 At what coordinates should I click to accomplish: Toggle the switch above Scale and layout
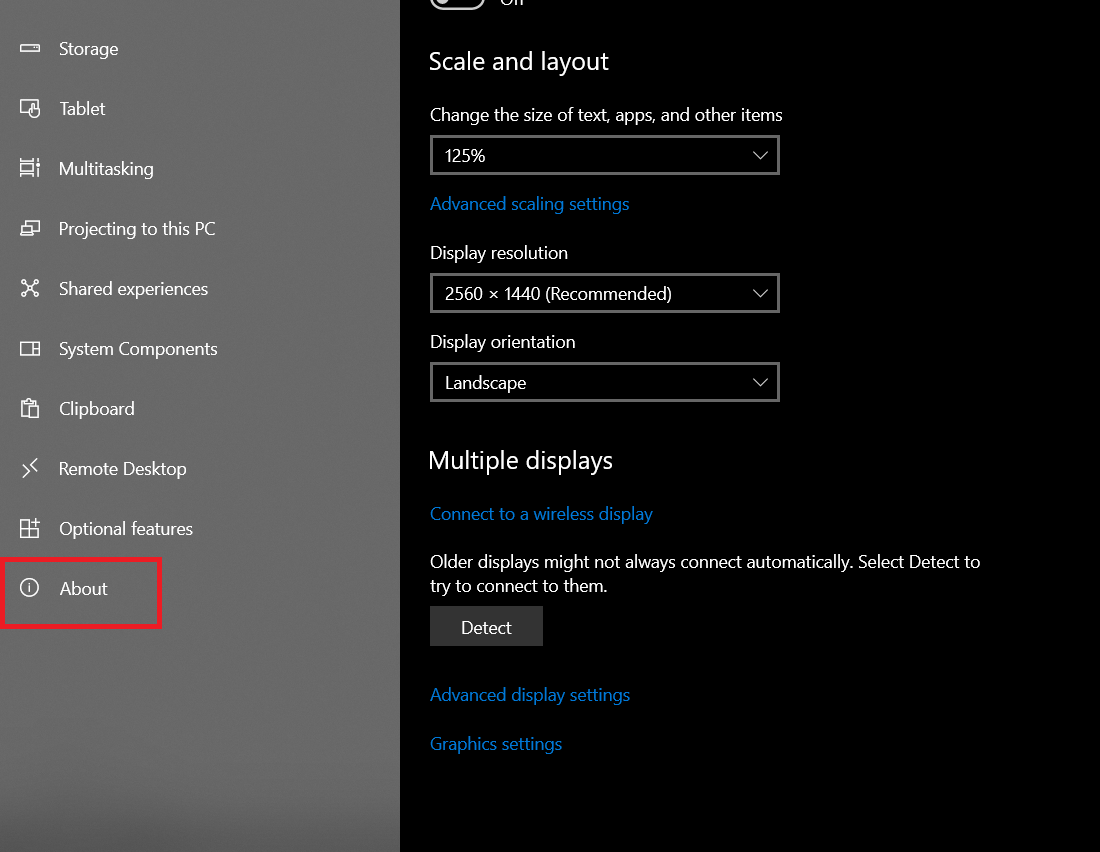[458, 3]
